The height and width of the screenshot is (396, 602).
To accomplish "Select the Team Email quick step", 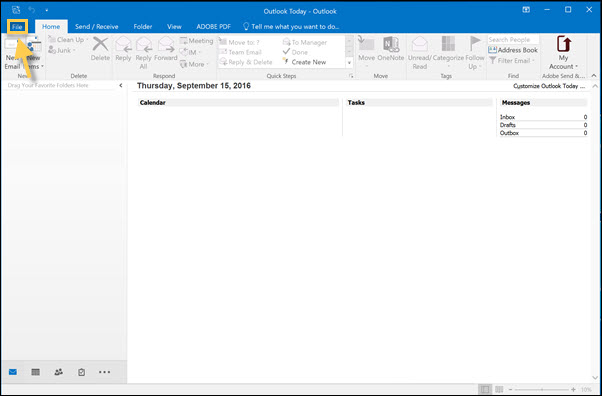I will (240, 52).
